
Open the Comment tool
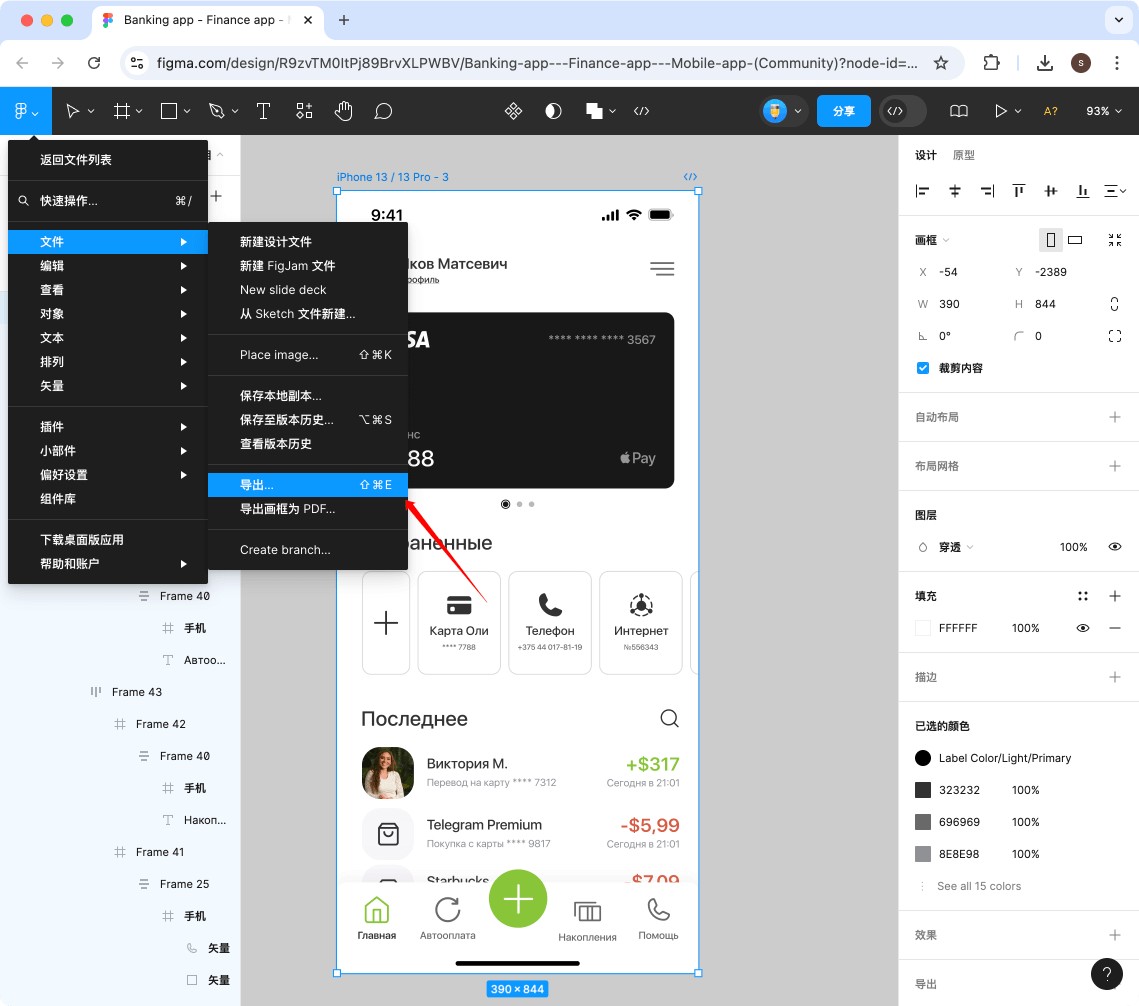click(x=383, y=110)
